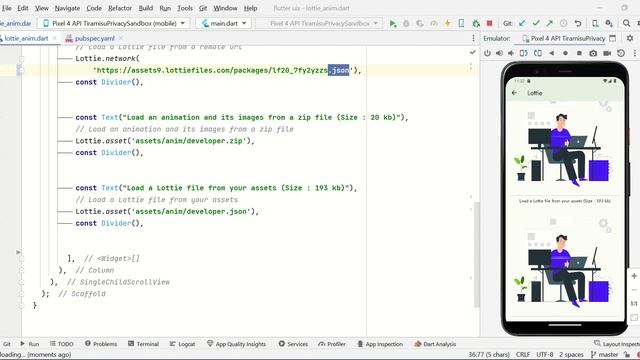Click the emulator power button
The image size is (640, 360).
487,53
